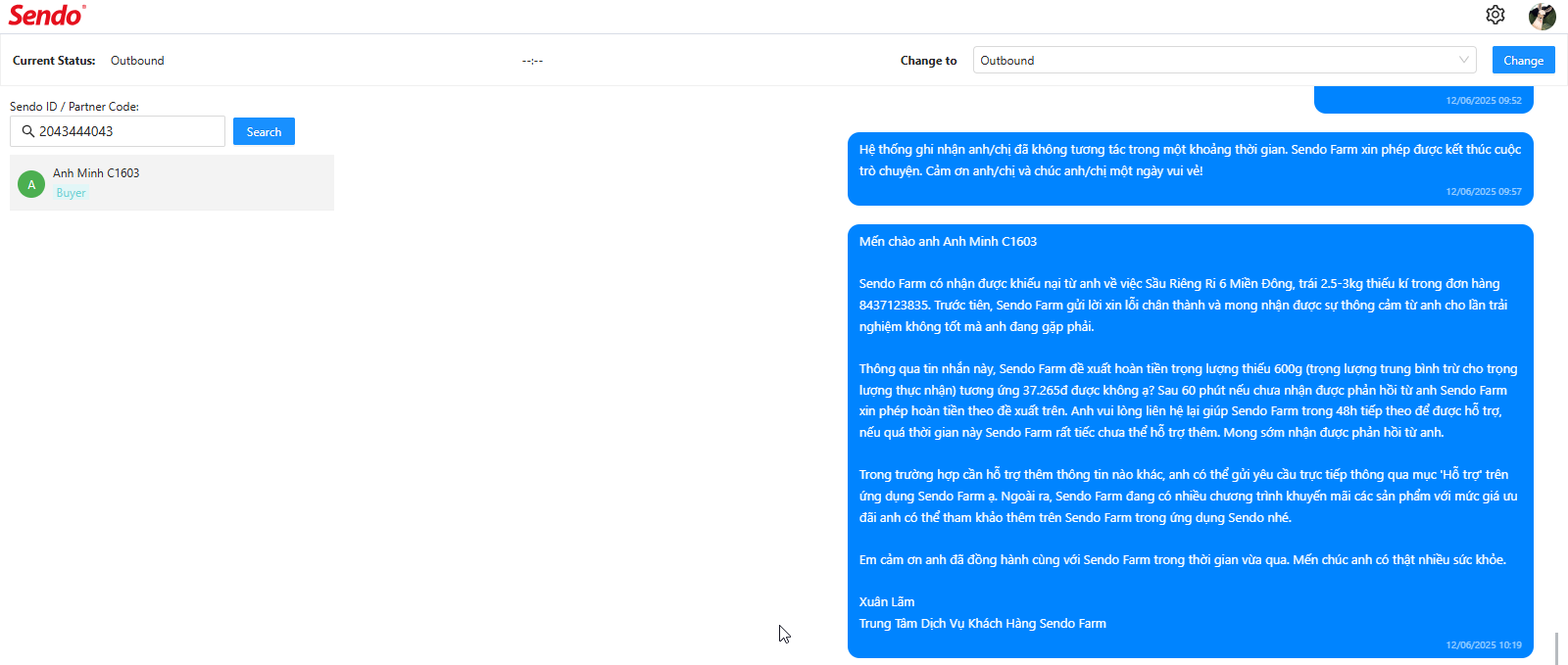The image size is (1568, 665).
Task: Click the Current Status Outbound value
Action: [137, 61]
